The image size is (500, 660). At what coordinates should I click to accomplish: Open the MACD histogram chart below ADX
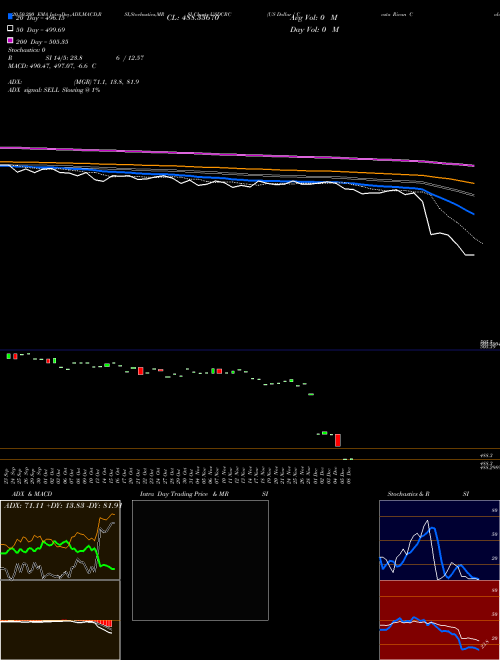pyautogui.click(x=60, y=620)
